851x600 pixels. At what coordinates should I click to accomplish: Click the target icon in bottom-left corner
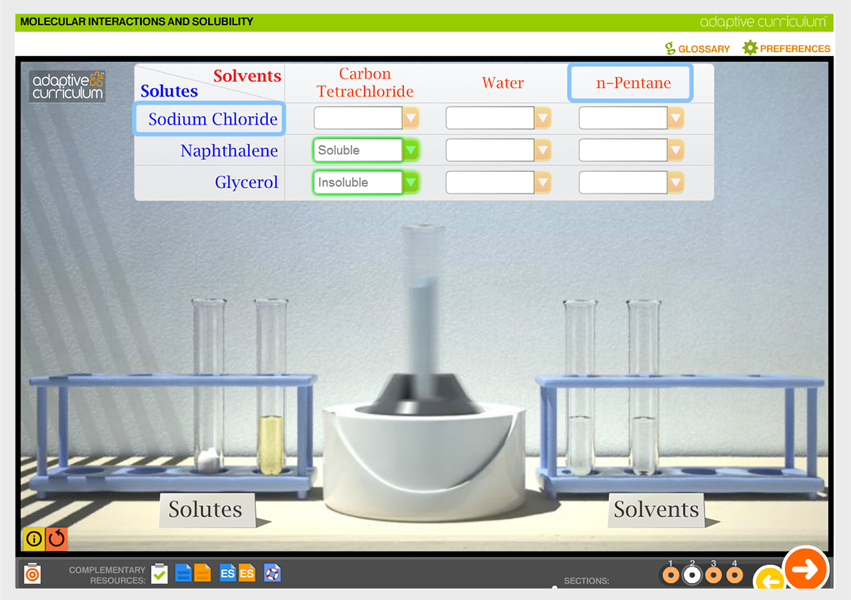[33, 573]
